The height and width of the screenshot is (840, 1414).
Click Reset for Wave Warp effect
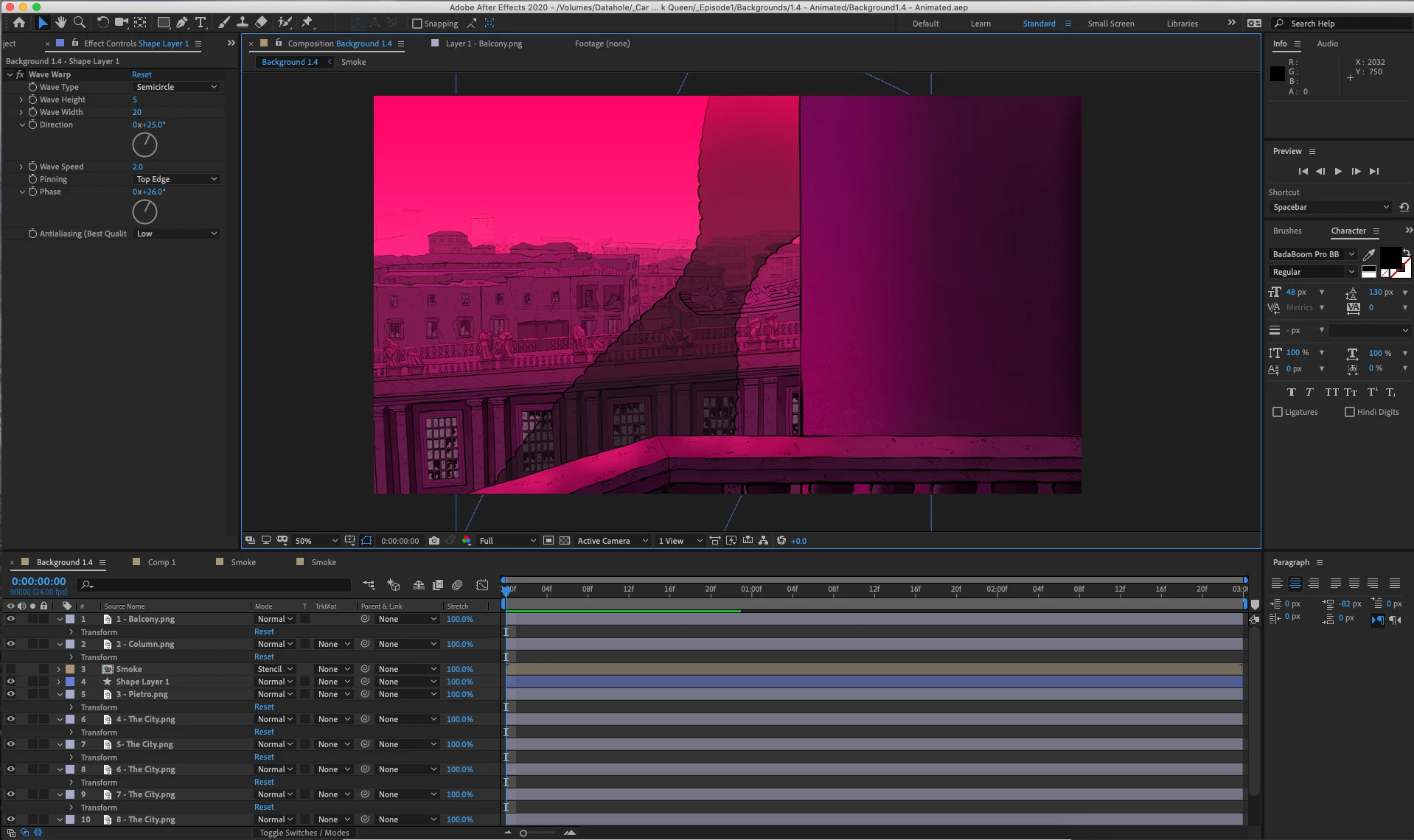coord(142,74)
